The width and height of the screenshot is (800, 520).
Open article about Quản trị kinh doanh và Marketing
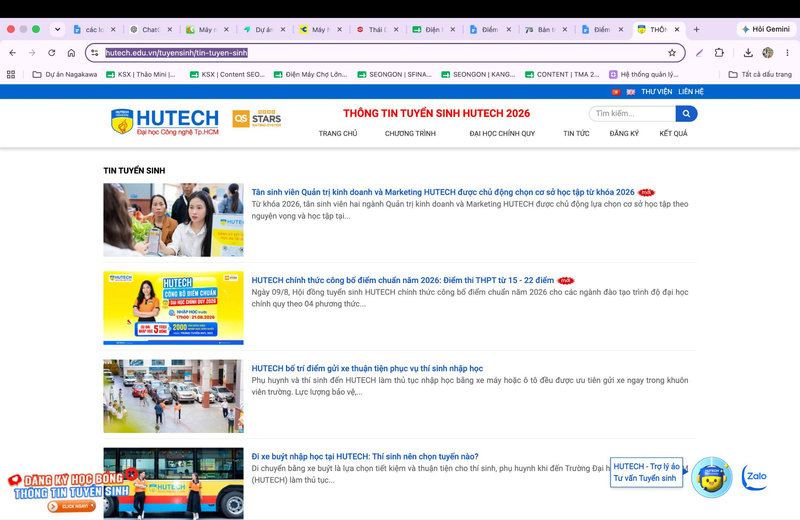click(x=443, y=192)
